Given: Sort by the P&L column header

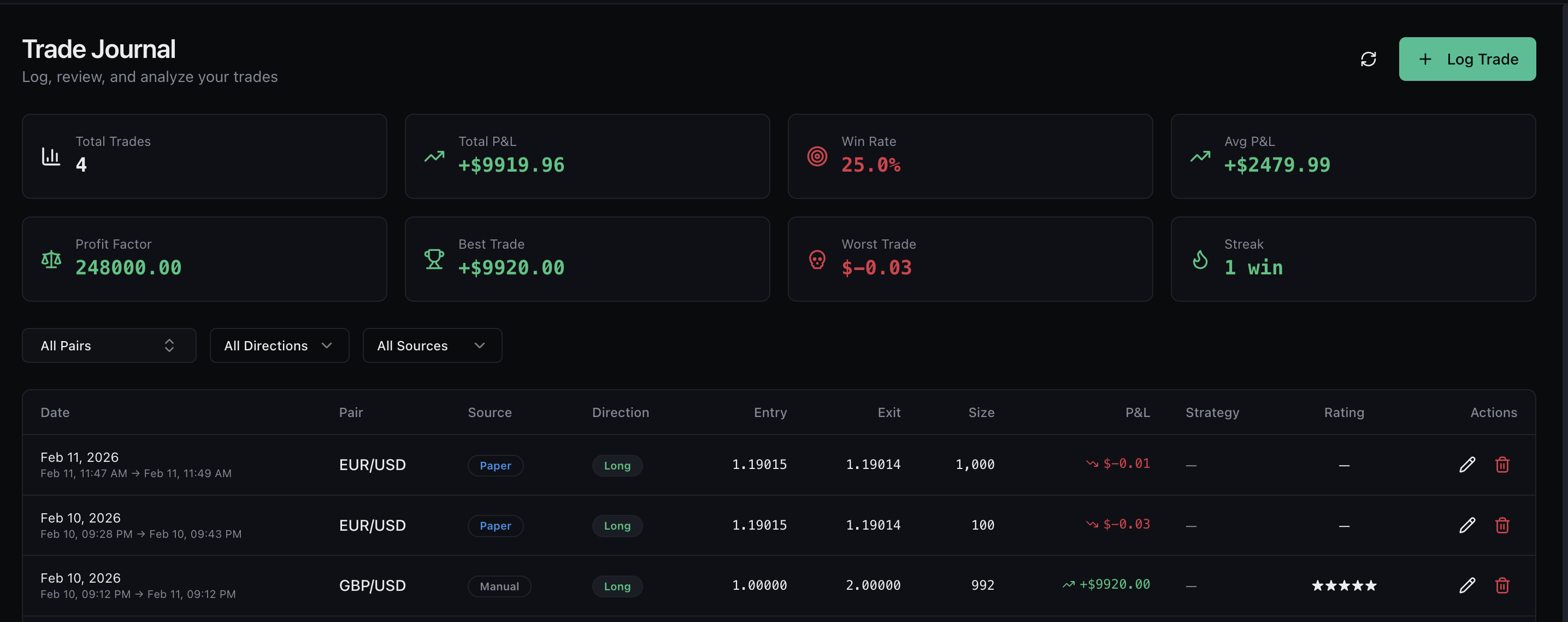Looking at the screenshot, I should click(x=1137, y=412).
